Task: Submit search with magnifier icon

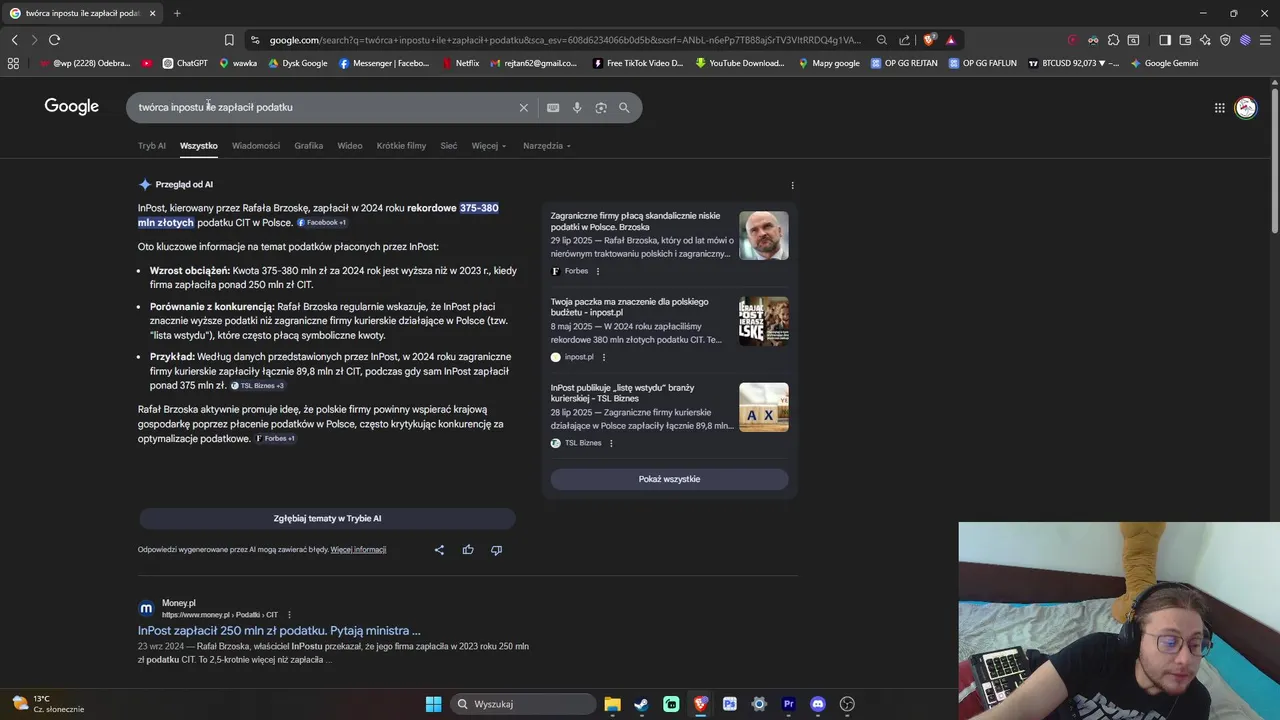Action: click(x=624, y=107)
